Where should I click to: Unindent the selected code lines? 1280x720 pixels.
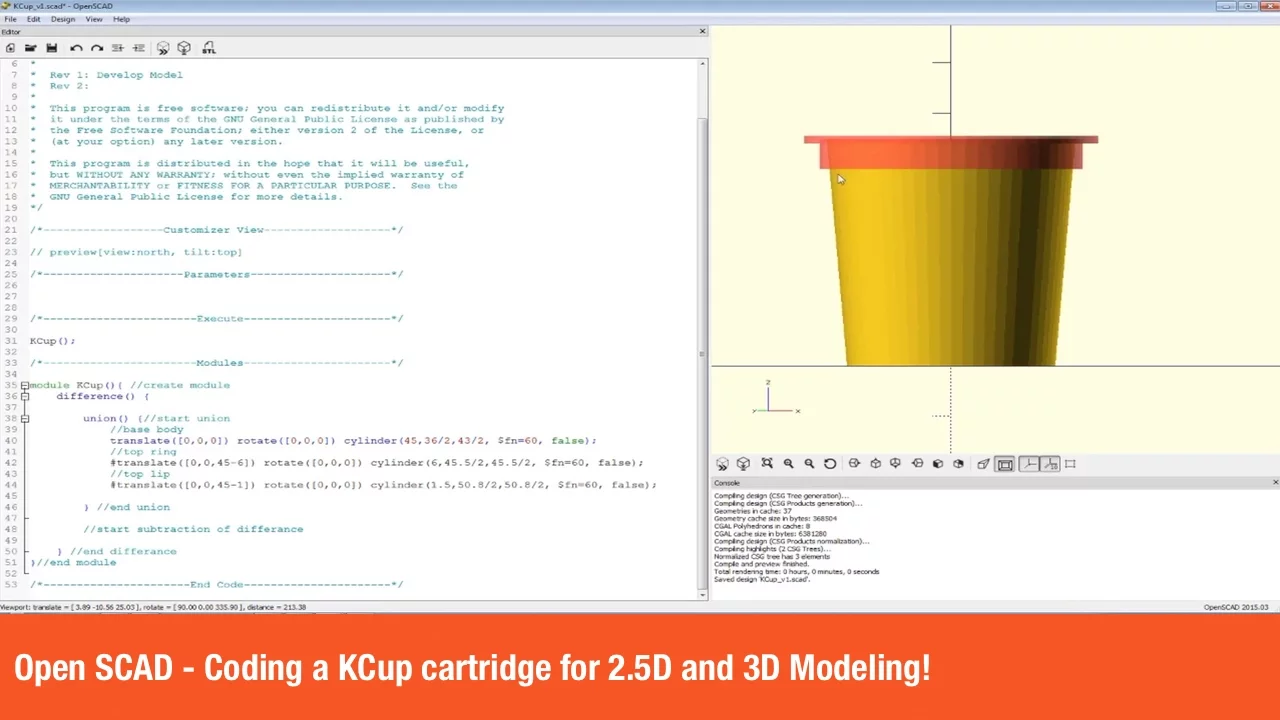(118, 48)
